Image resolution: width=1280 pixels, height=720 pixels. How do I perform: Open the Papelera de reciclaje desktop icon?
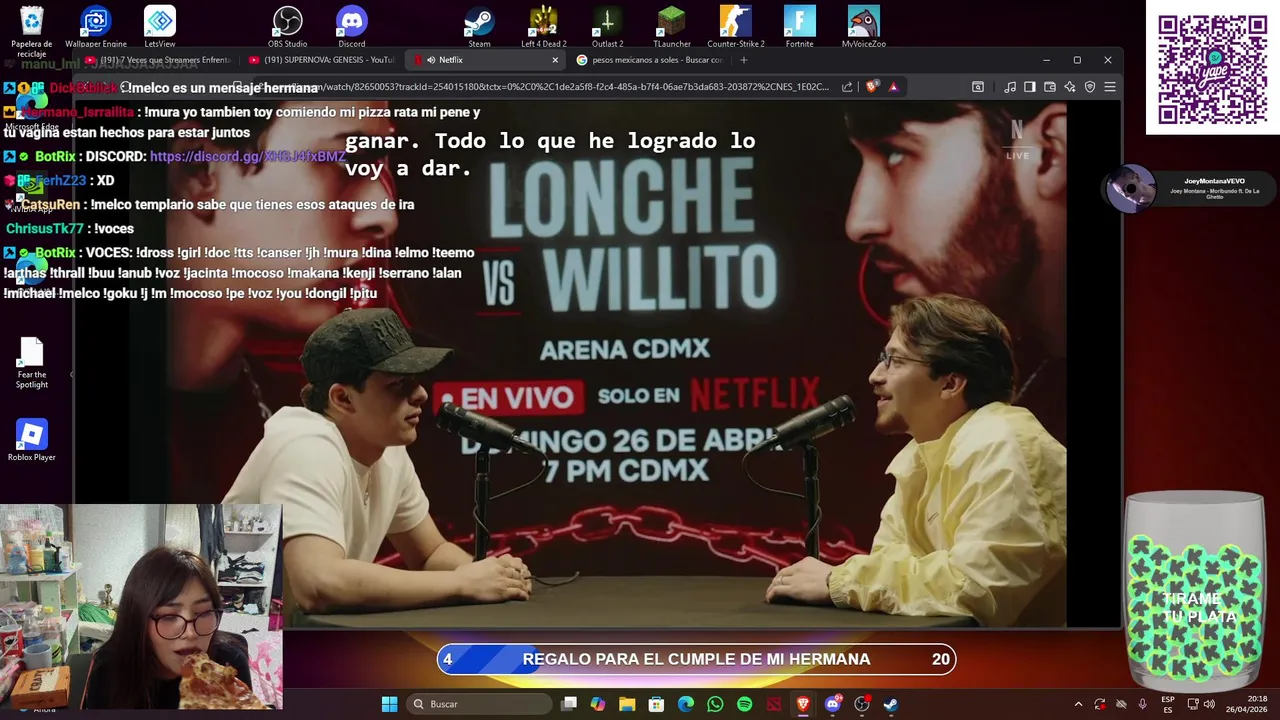[x=32, y=27]
